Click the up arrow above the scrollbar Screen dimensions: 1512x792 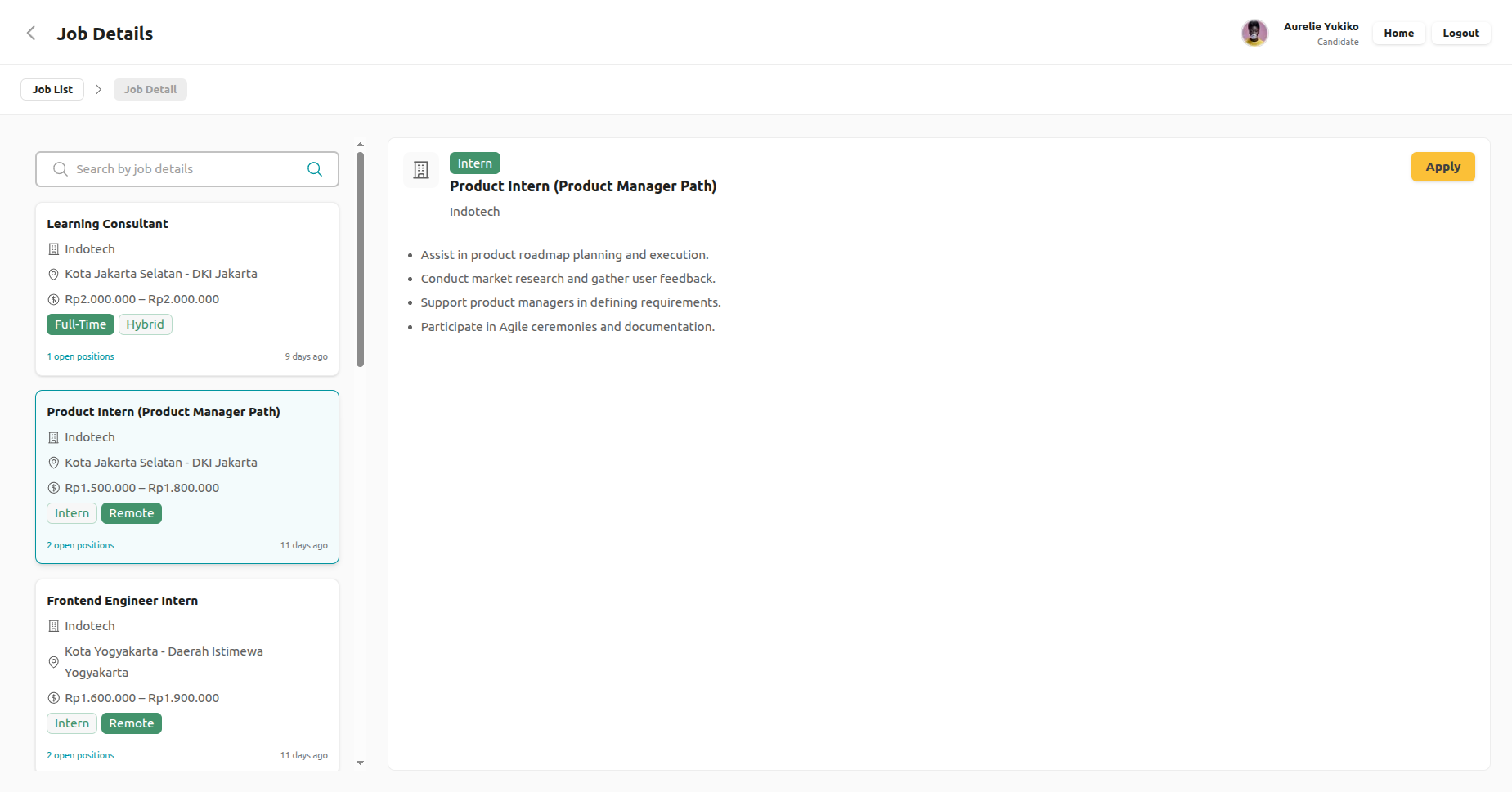pos(360,144)
